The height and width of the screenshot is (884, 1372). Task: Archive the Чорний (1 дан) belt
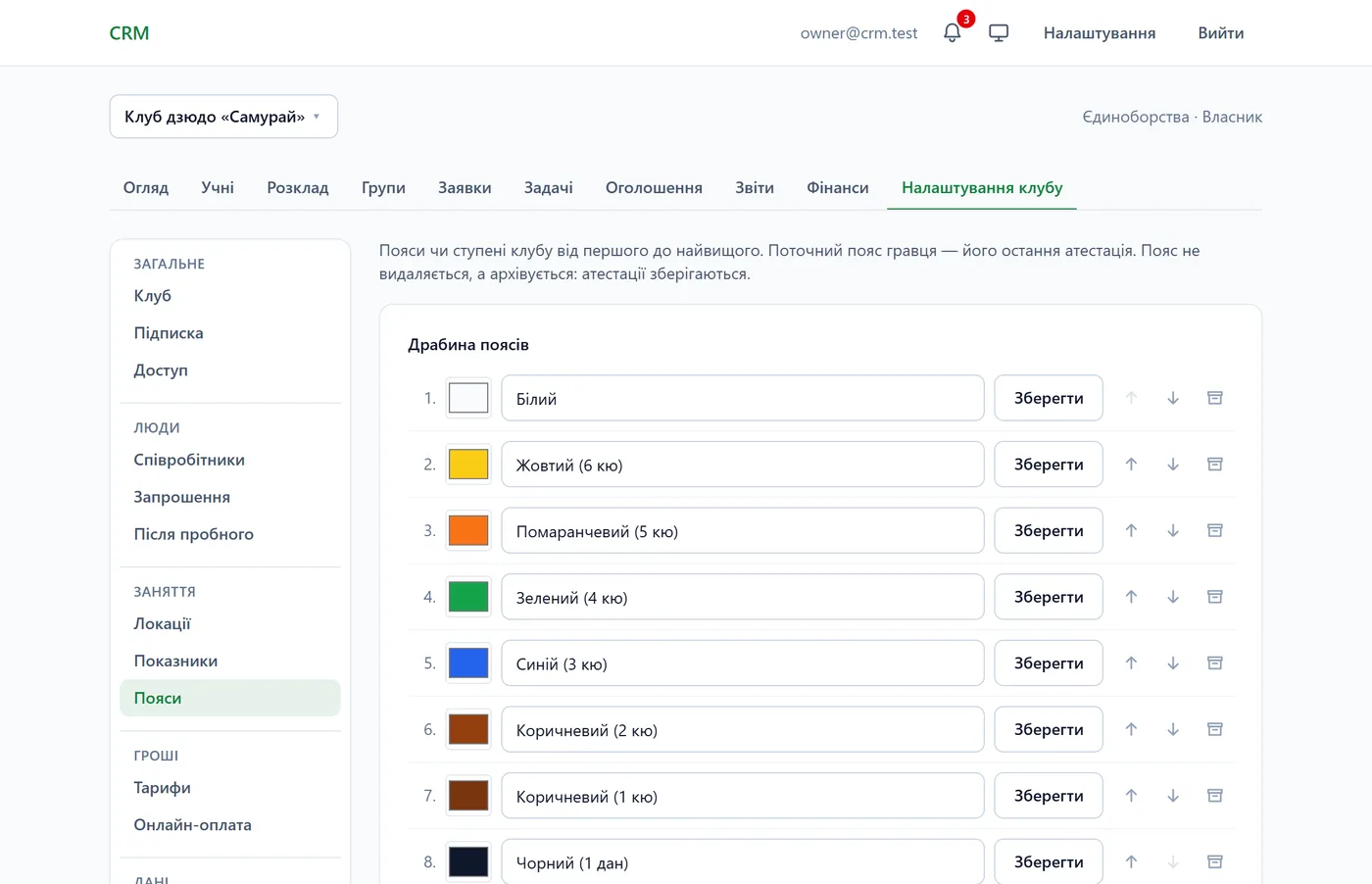pyautogui.click(x=1215, y=862)
